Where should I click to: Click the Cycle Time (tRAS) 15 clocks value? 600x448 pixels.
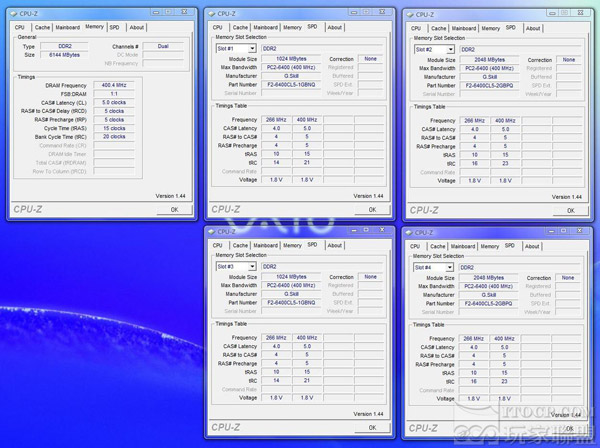click(114, 128)
